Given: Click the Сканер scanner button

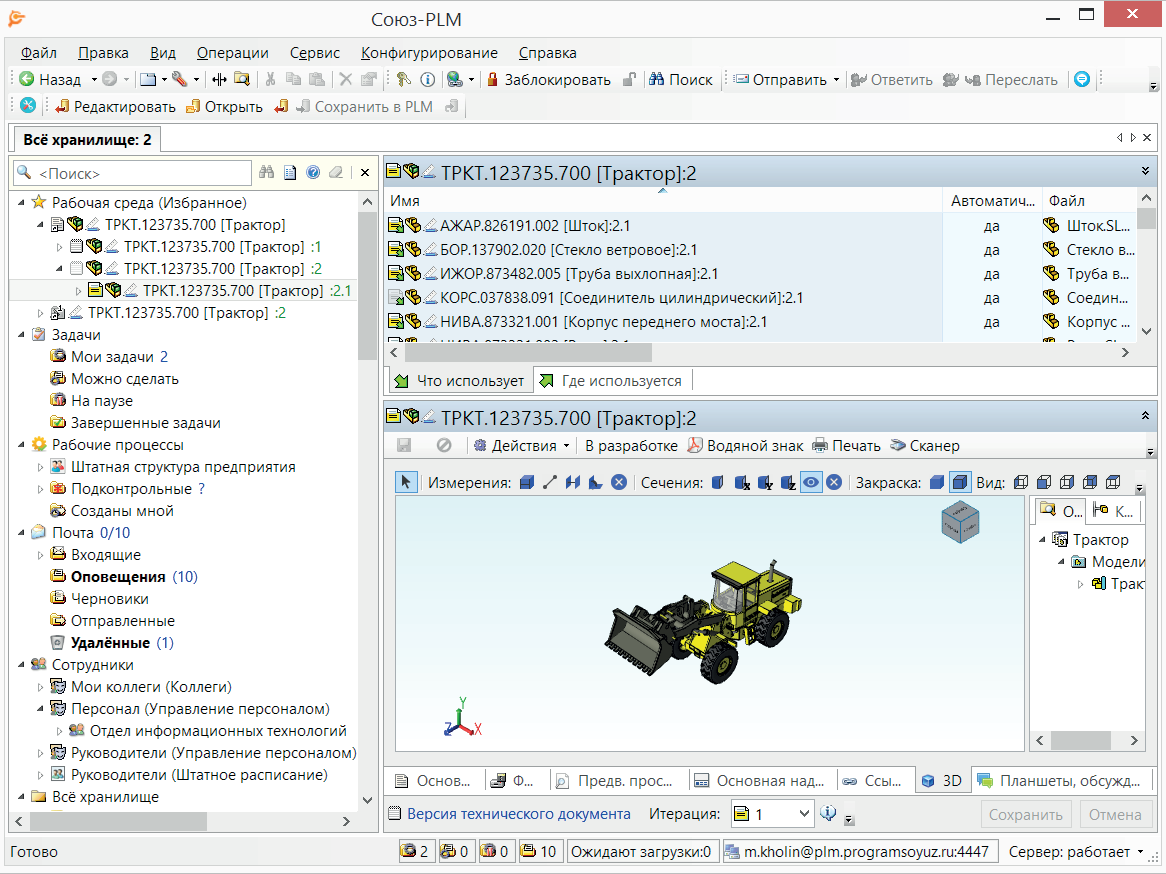Looking at the screenshot, I should tap(924, 446).
